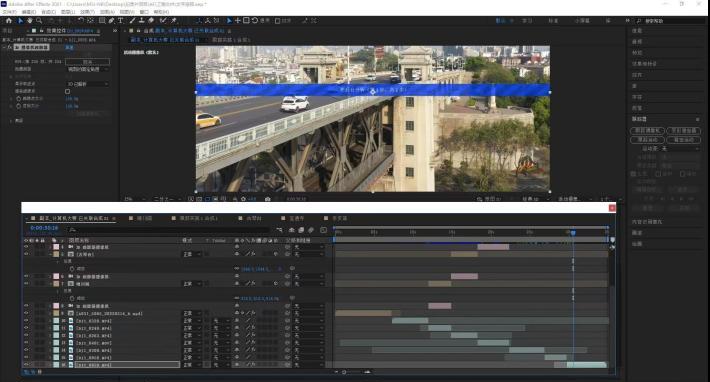Click the Home icon in the toolbar
Screen dimensions: 710x382
[9, 20]
